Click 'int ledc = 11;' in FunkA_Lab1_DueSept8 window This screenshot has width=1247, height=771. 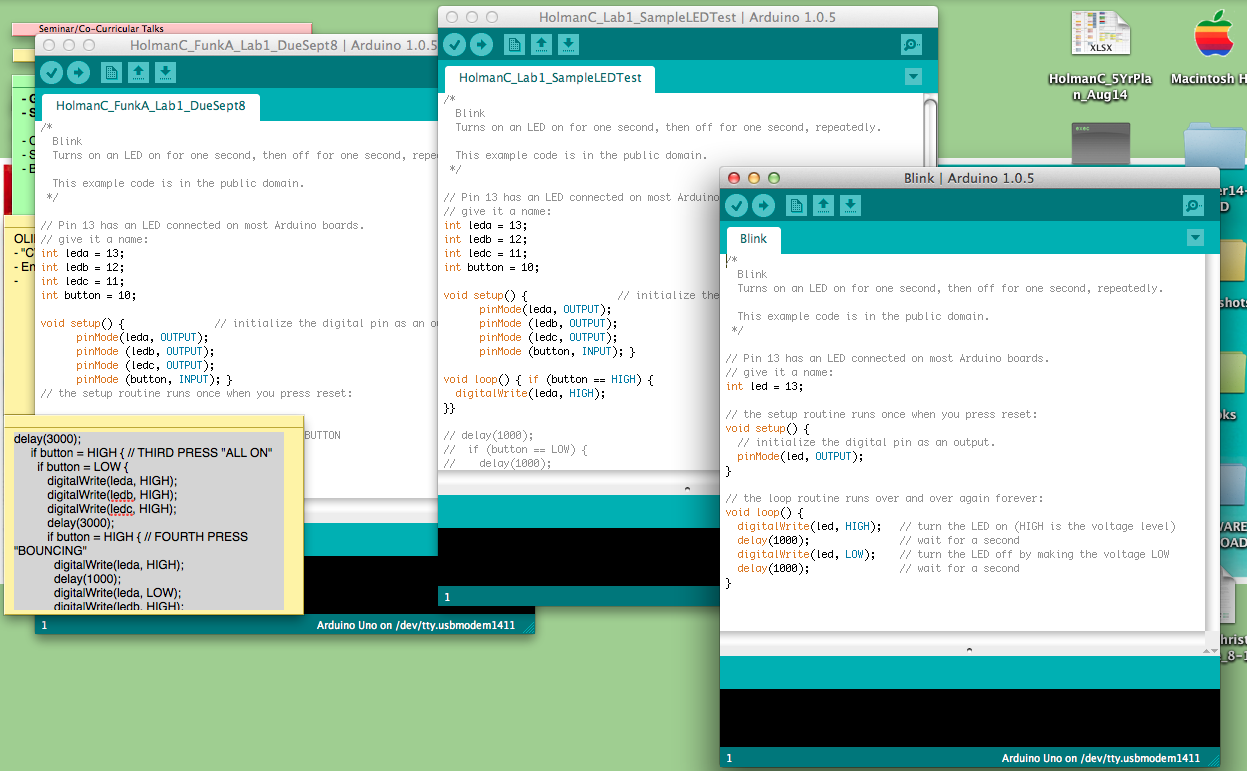82,281
